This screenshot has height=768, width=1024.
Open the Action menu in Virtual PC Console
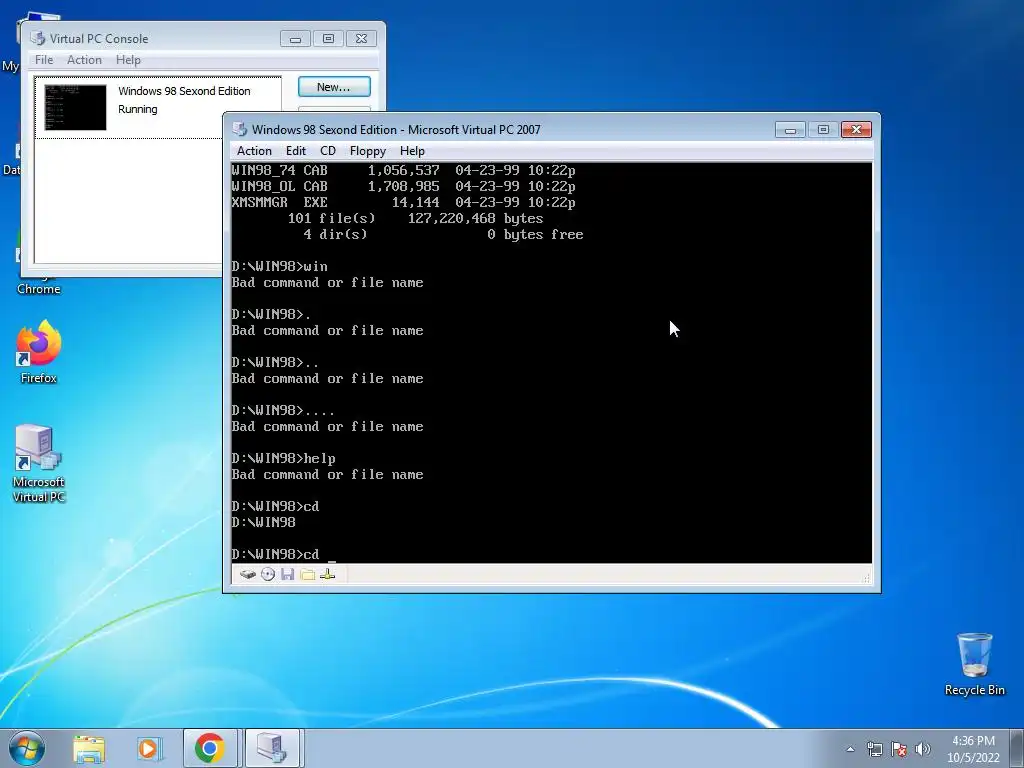pos(84,59)
